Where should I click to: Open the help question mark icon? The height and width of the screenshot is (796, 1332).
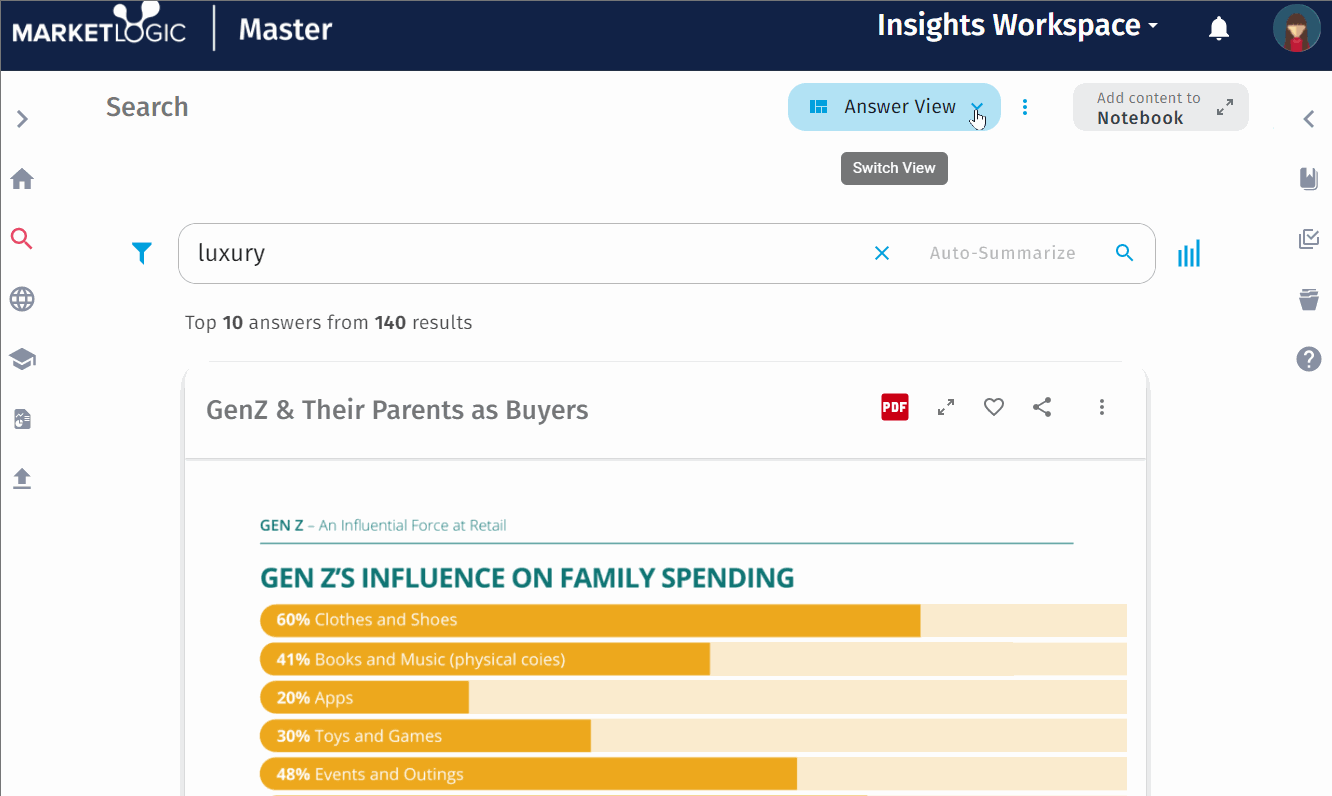click(1309, 359)
